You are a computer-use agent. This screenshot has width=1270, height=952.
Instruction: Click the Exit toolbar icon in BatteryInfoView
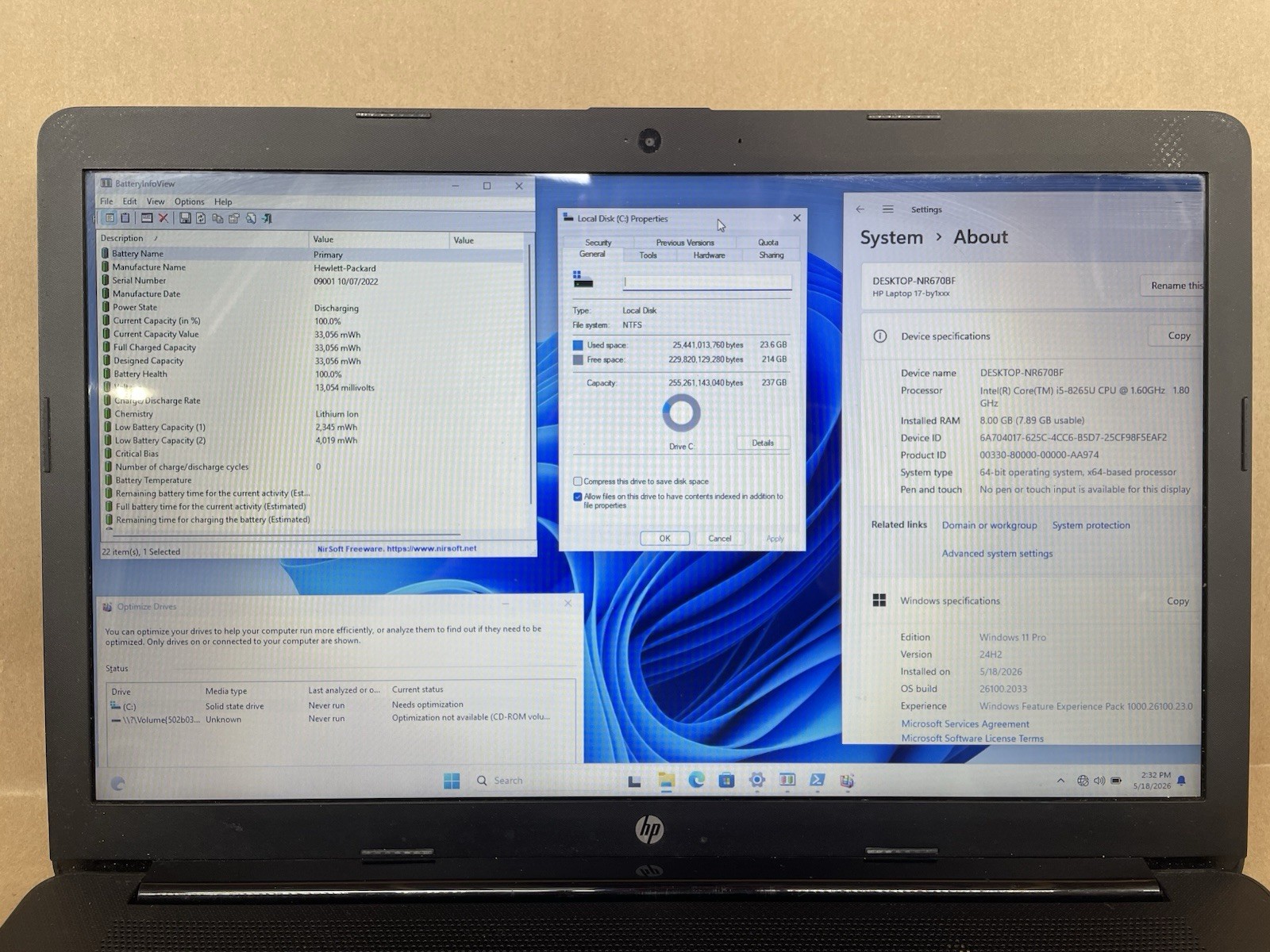point(267,218)
